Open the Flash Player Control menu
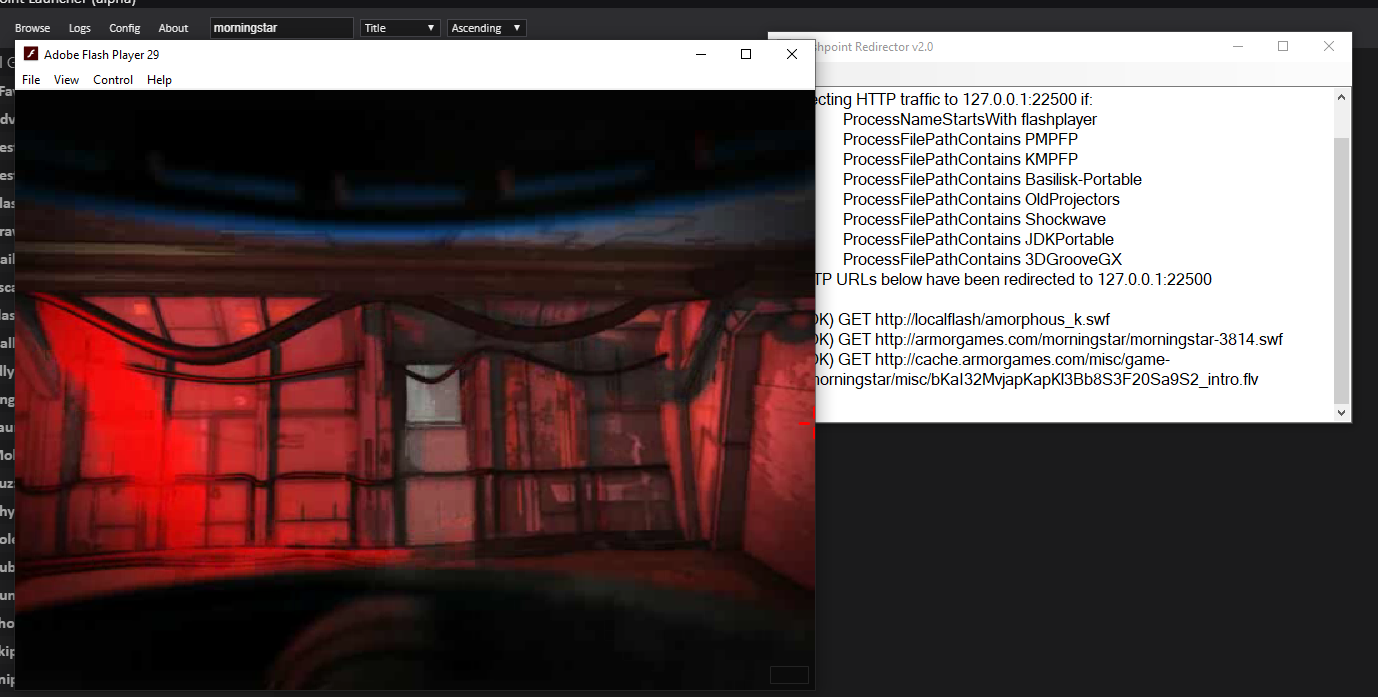 [x=113, y=80]
